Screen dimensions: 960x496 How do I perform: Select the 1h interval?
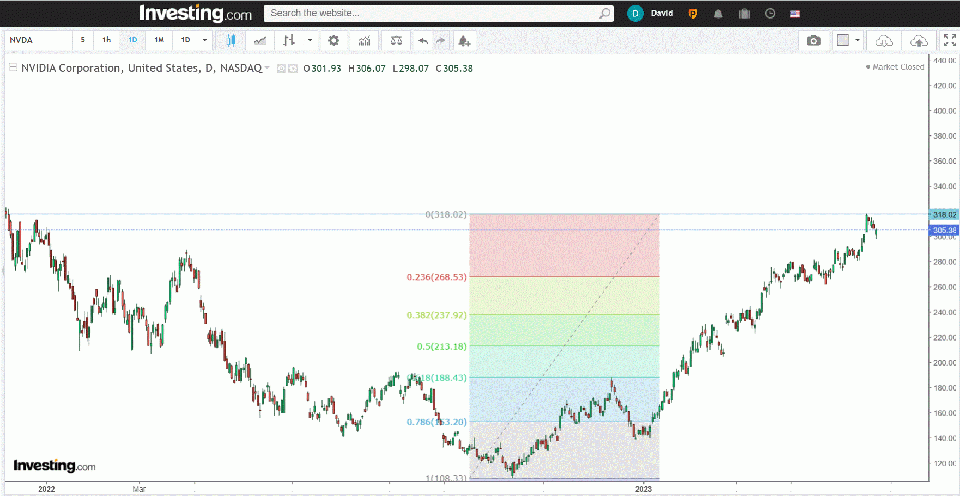click(107, 40)
